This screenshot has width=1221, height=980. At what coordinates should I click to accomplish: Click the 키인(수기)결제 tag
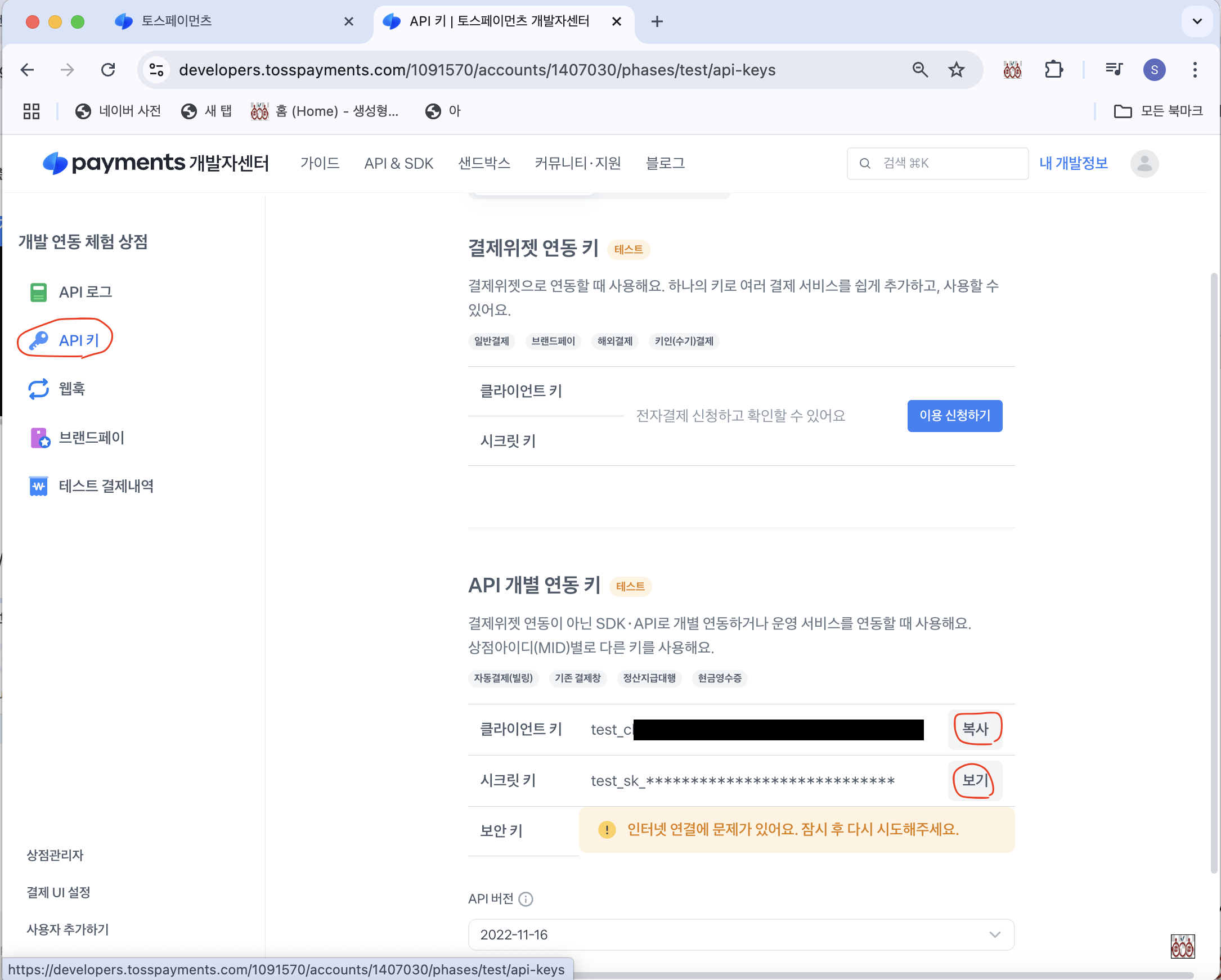(x=684, y=341)
